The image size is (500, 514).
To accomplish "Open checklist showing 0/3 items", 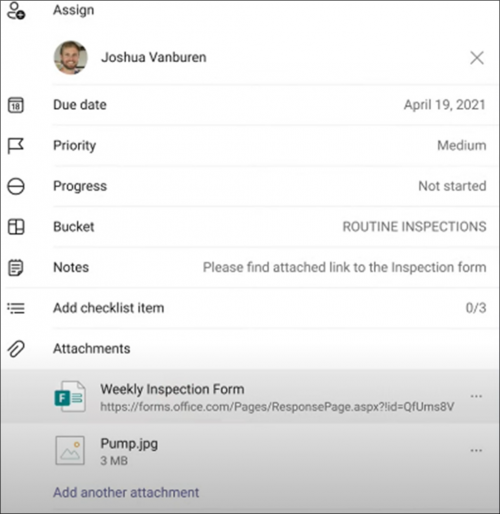I will pyautogui.click(x=476, y=308).
